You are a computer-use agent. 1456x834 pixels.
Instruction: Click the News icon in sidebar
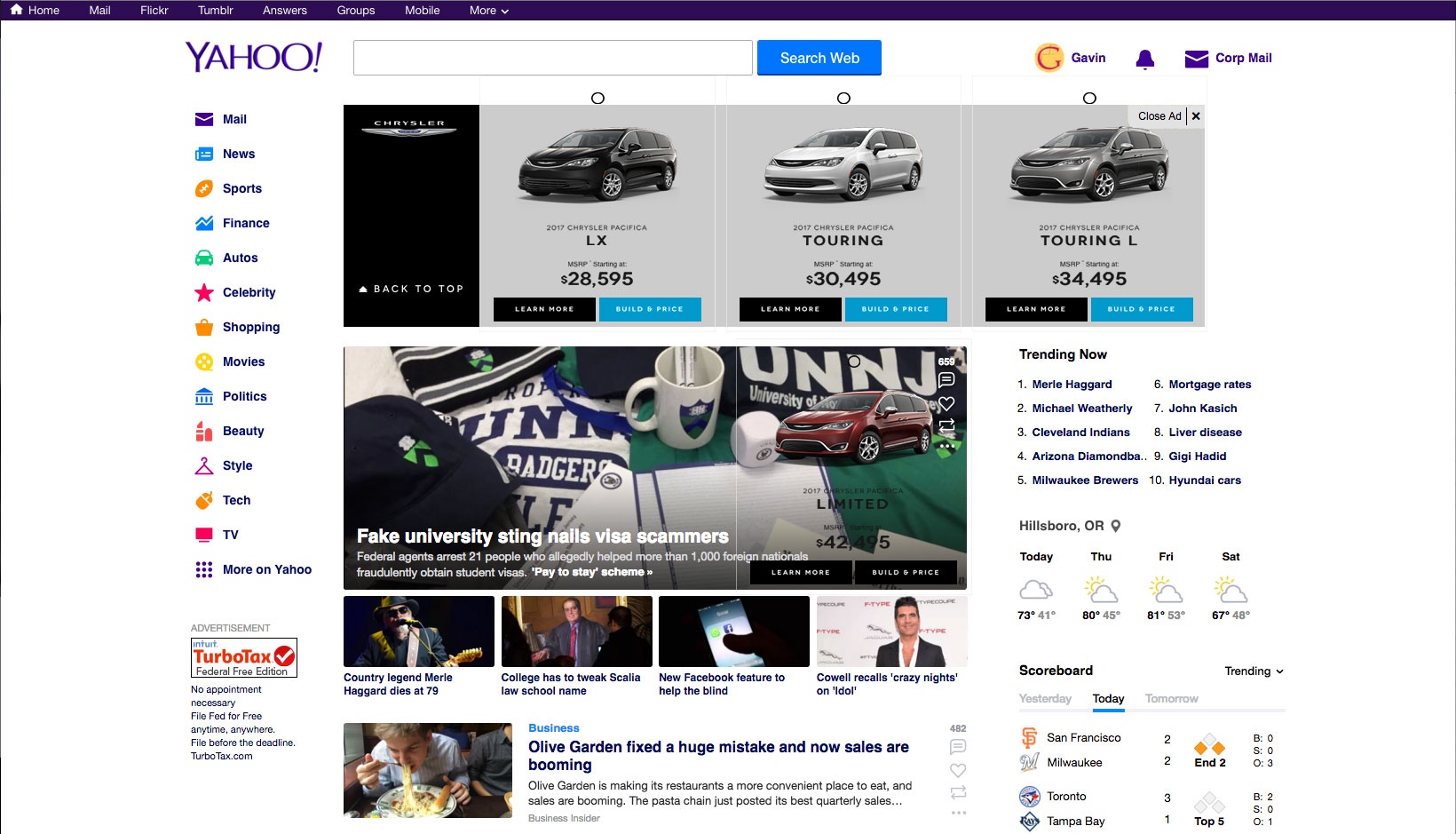pyautogui.click(x=204, y=154)
